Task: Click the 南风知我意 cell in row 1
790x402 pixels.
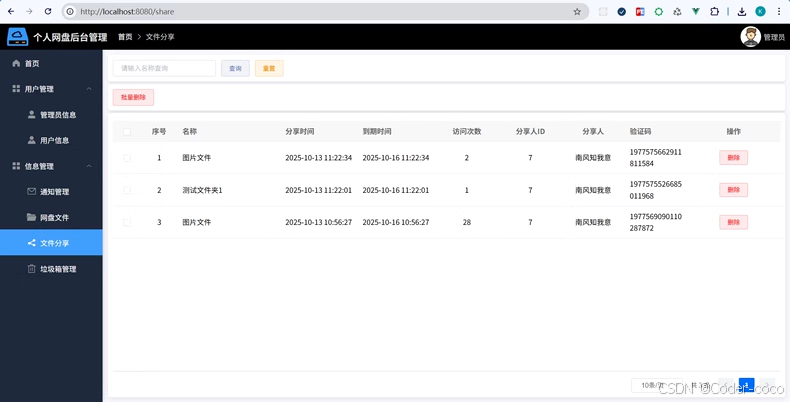Action: [593, 158]
